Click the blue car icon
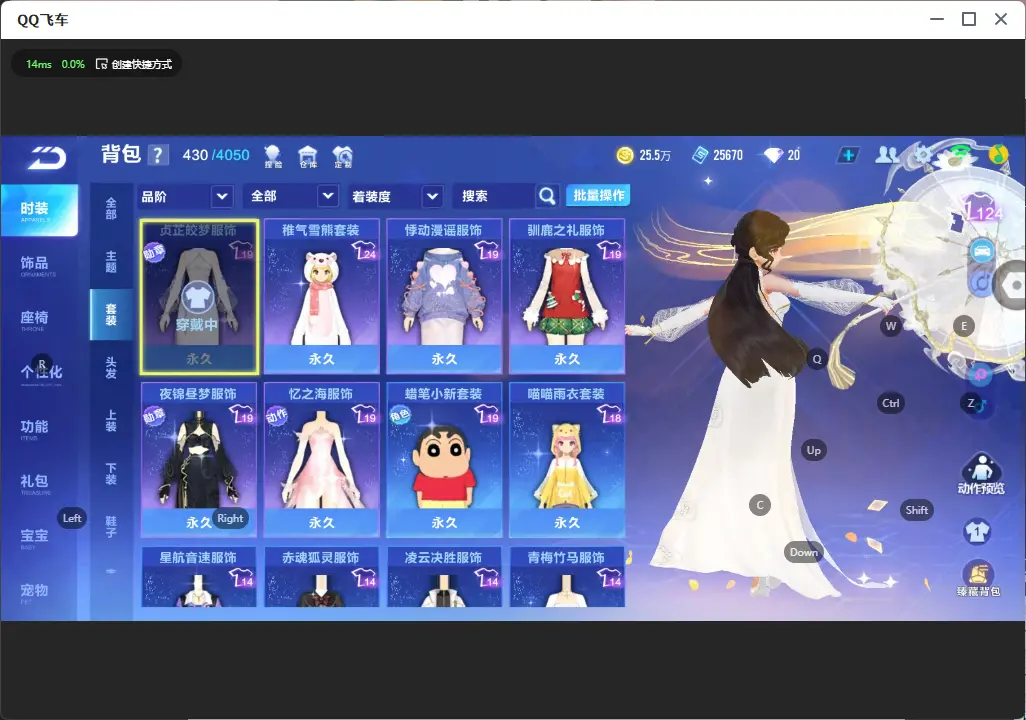This screenshot has height=720, width=1026. coord(982,251)
